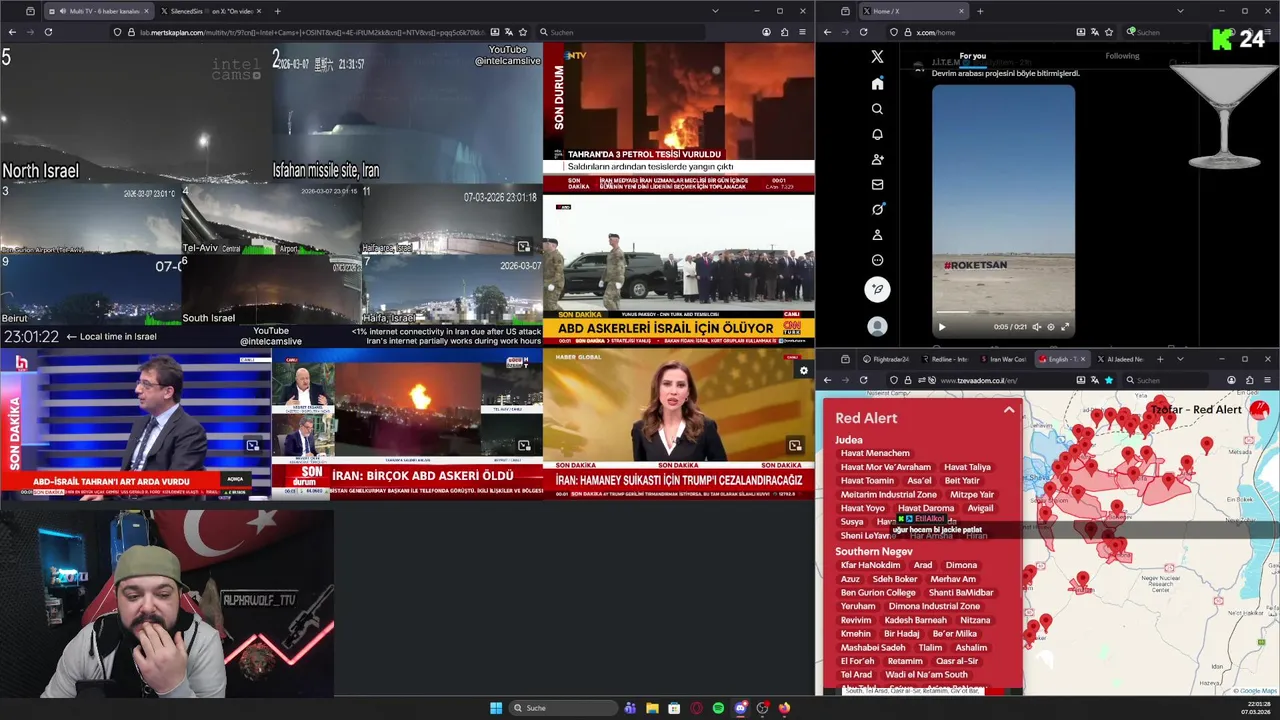List all tabs dropdown in X window
Image resolution: width=1280 pixels, height=720 pixels.
coord(1180,11)
